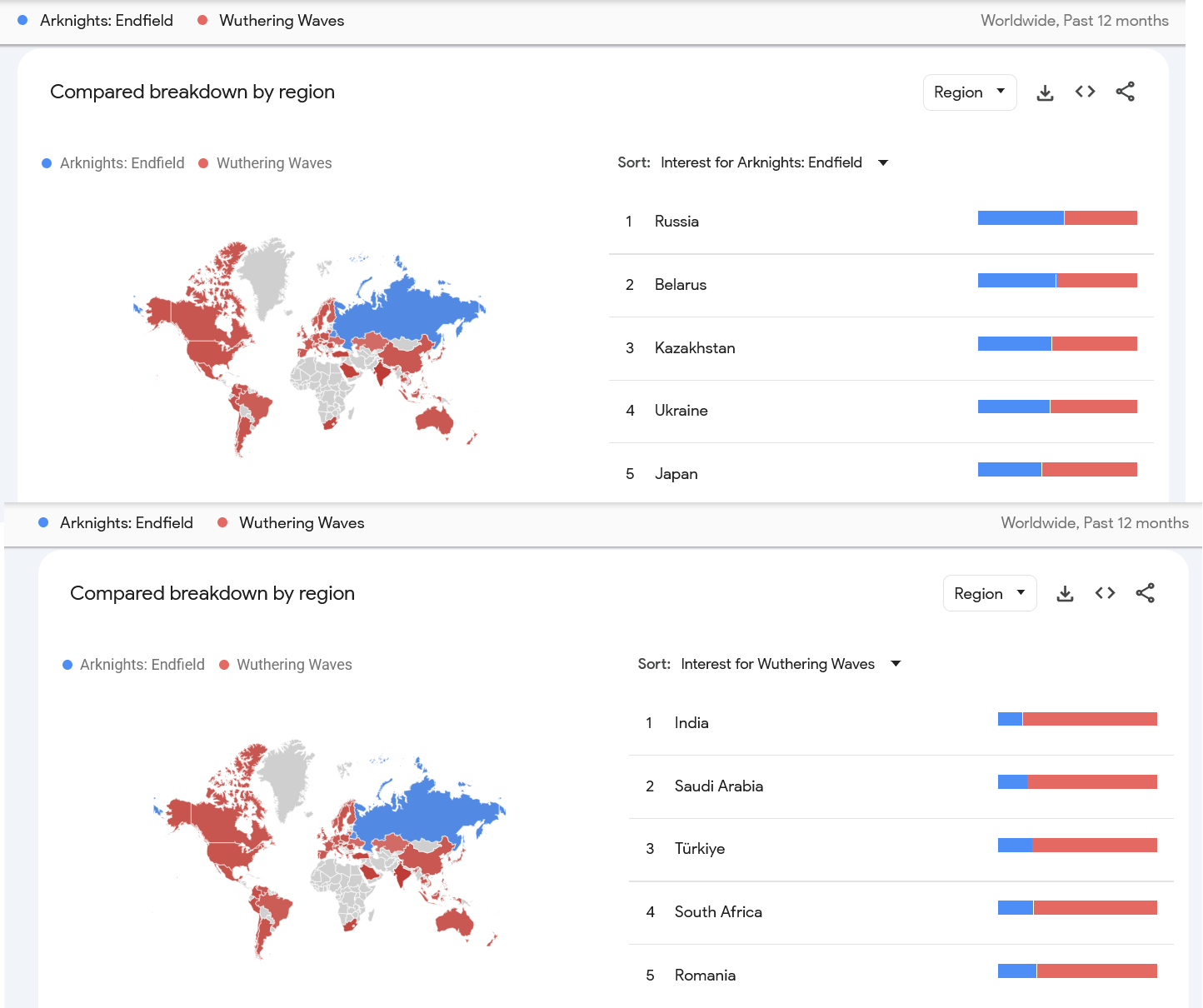Click the red bar segment for Japan
The width and height of the screenshot is (1203, 1008).
1090,470
